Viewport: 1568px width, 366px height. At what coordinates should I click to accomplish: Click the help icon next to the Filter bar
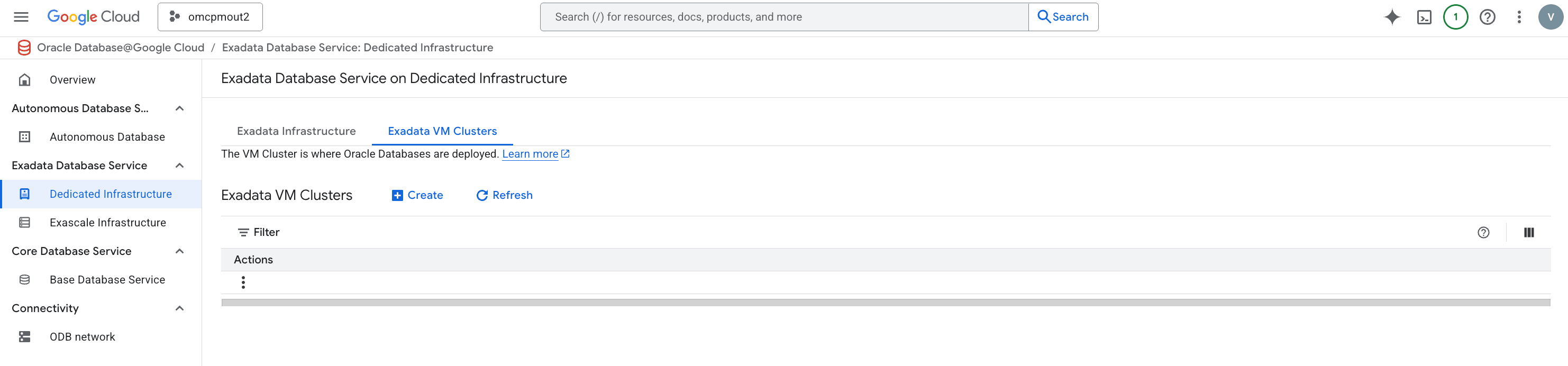(1484, 232)
